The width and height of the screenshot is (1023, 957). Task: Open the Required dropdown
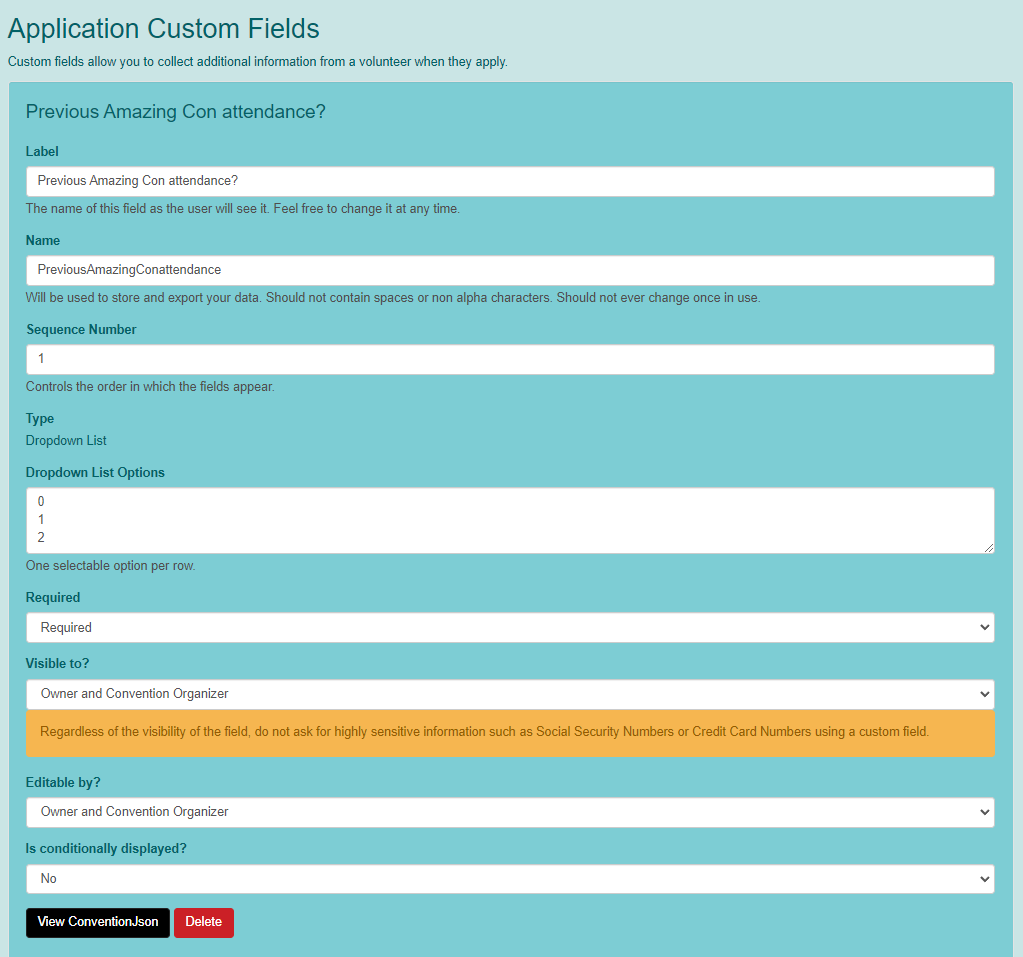[x=510, y=628]
